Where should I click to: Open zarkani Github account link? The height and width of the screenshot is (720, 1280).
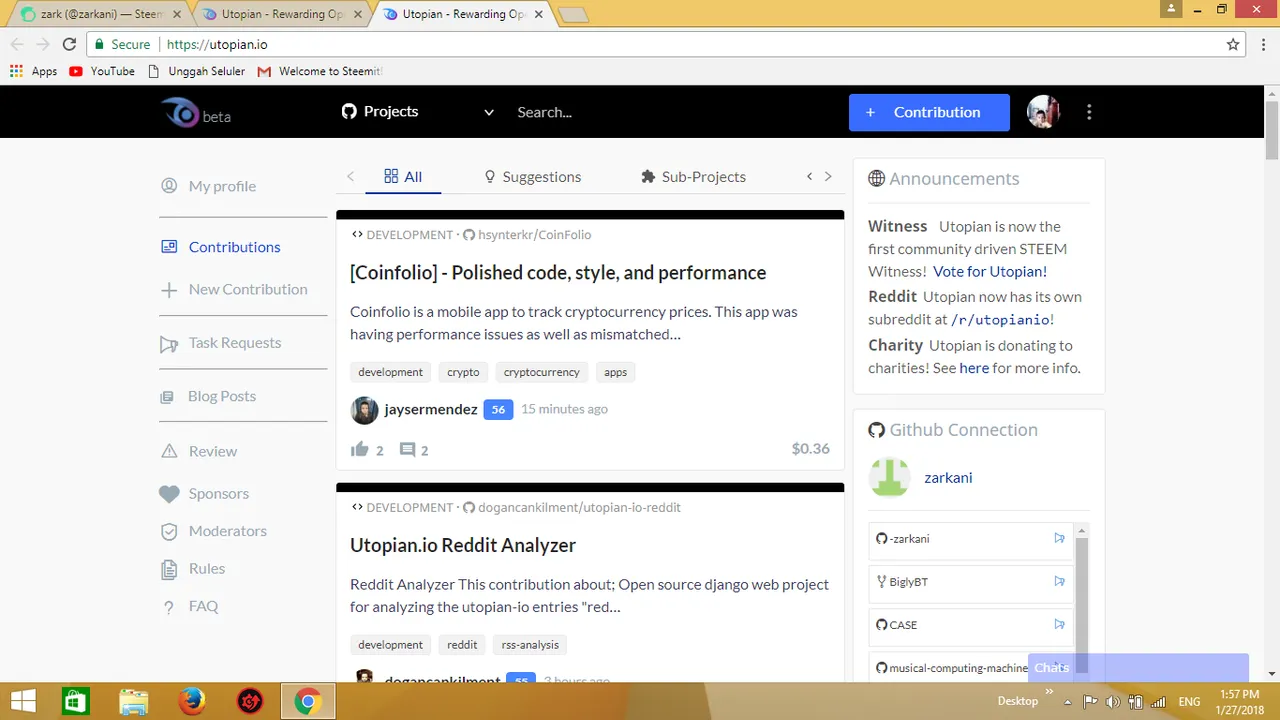pos(948,478)
